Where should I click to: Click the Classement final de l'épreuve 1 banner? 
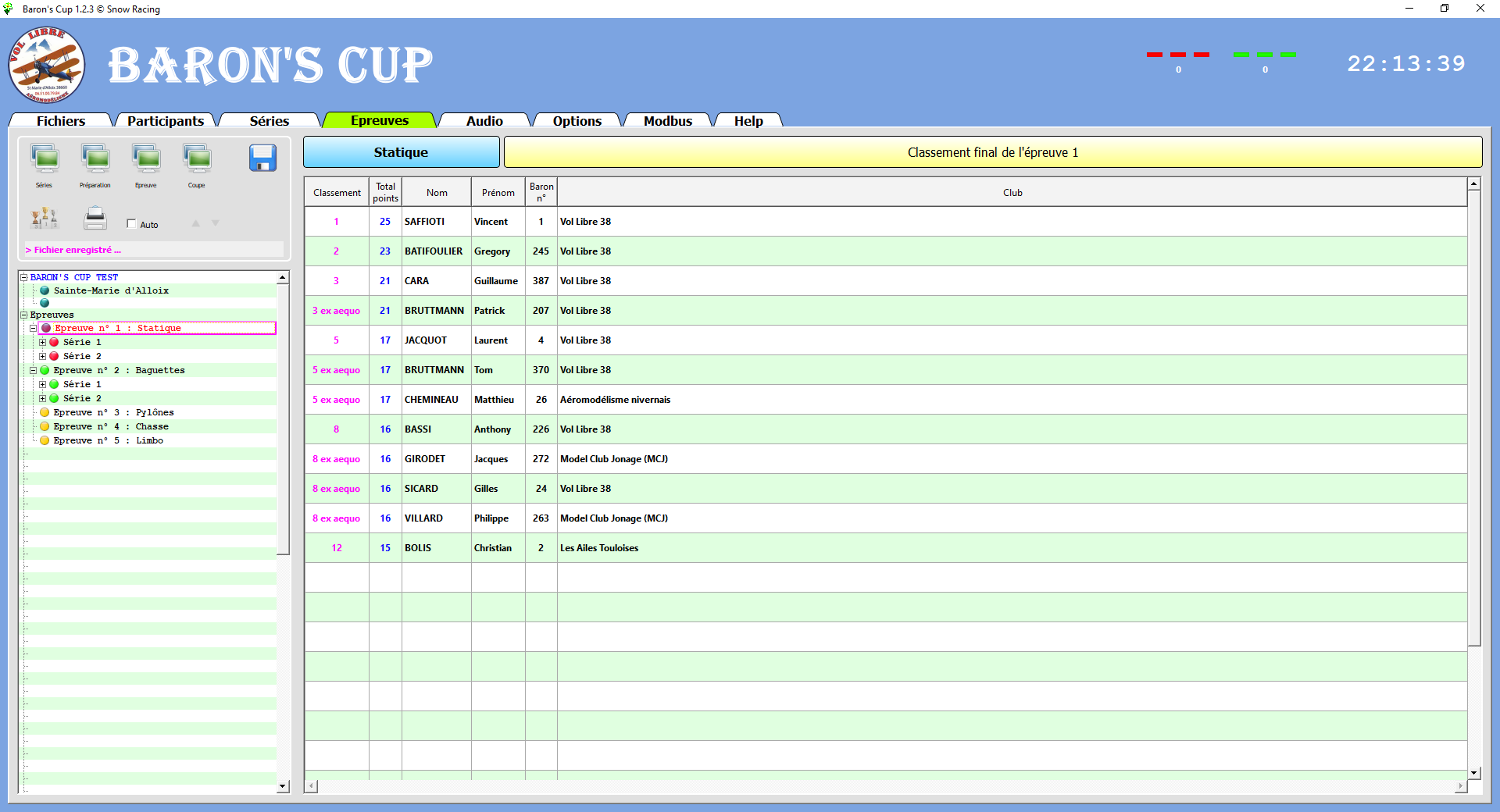pos(993,152)
